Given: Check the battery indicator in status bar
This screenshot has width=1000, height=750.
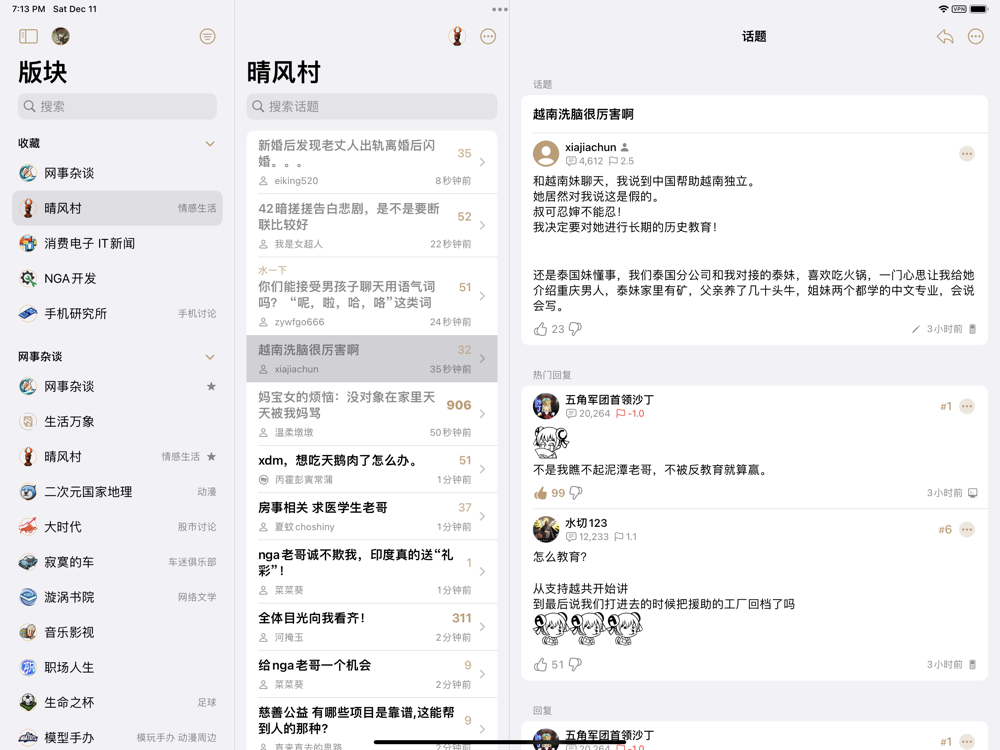Looking at the screenshot, I should (x=979, y=9).
